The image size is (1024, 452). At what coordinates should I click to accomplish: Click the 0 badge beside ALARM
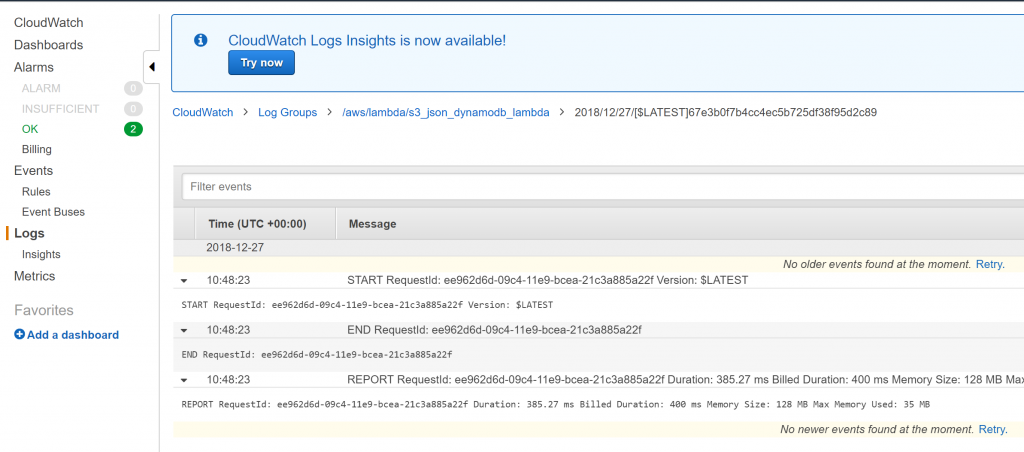pos(133,88)
